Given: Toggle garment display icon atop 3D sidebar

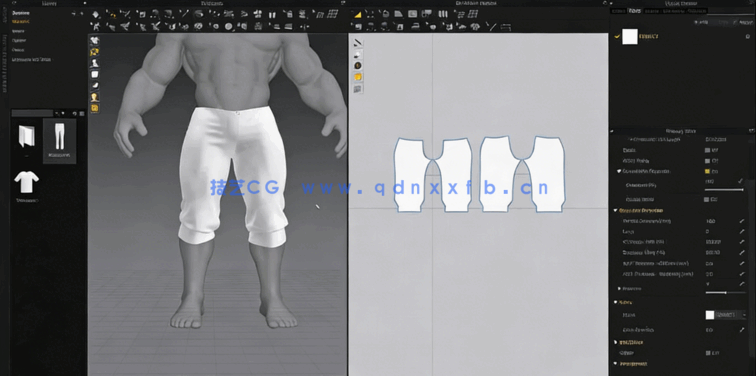Looking at the screenshot, I should click(95, 41).
